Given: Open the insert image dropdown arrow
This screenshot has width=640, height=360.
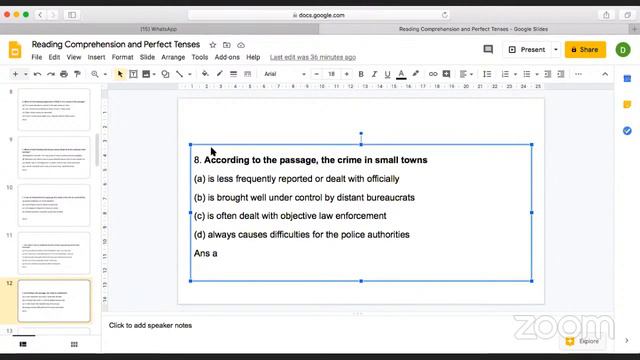Looking at the screenshot, I should [154, 74].
